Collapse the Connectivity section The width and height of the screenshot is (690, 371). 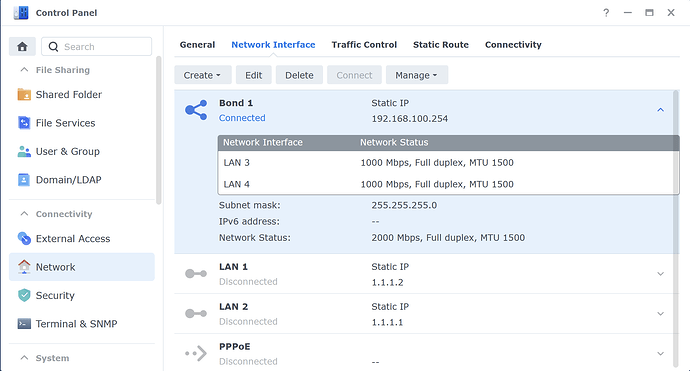point(24,214)
